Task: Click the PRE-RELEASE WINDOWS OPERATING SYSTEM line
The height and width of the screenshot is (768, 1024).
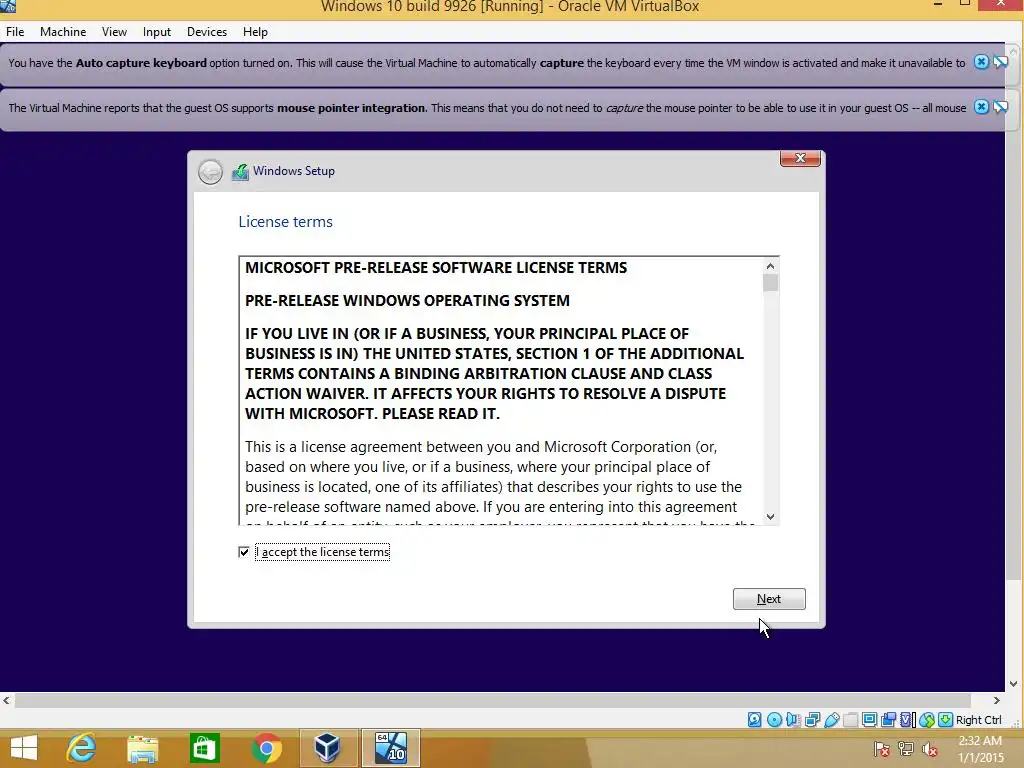Action: pyautogui.click(x=407, y=300)
